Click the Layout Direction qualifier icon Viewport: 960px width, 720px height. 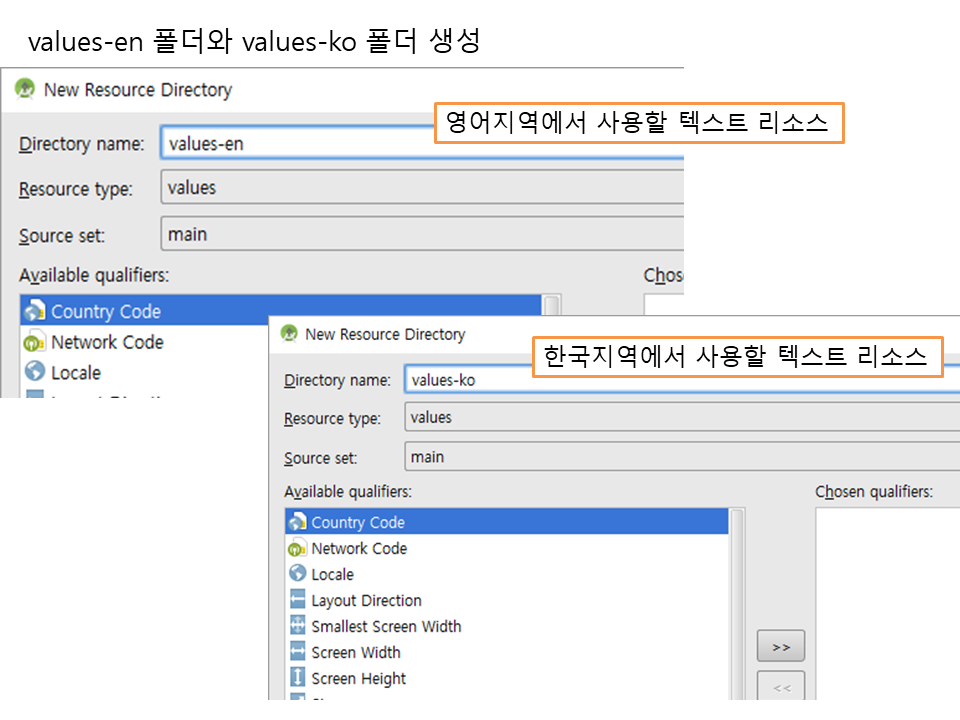click(x=297, y=600)
